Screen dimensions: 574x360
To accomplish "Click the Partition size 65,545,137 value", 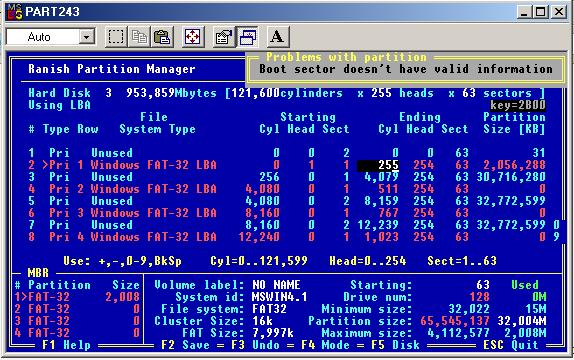I will (455, 321).
